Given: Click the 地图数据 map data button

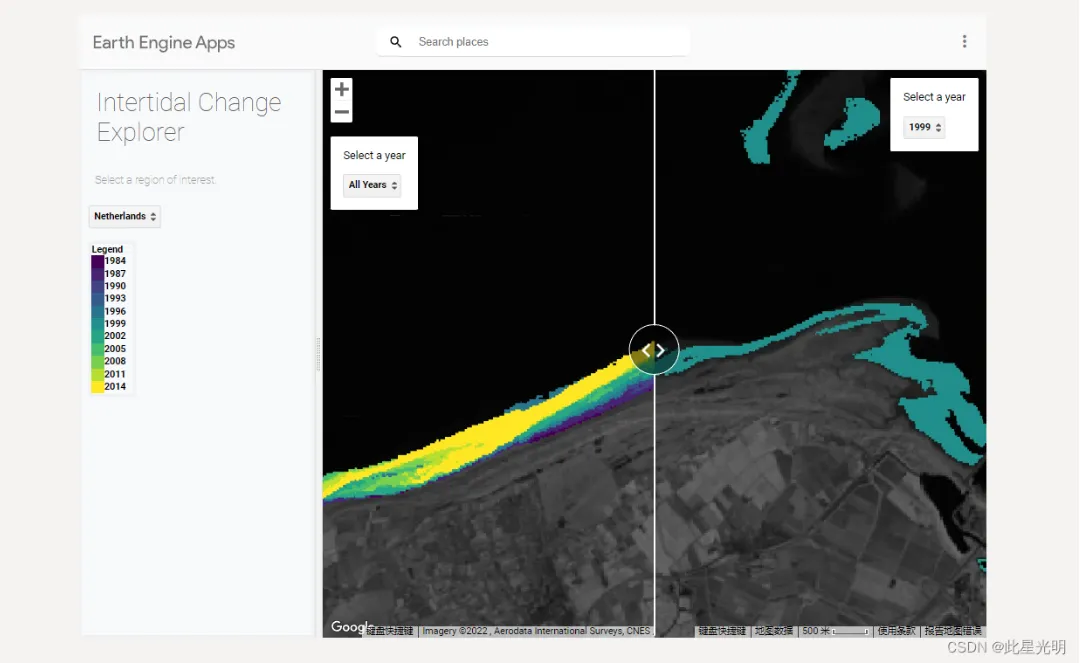Looking at the screenshot, I should pyautogui.click(x=773, y=631).
